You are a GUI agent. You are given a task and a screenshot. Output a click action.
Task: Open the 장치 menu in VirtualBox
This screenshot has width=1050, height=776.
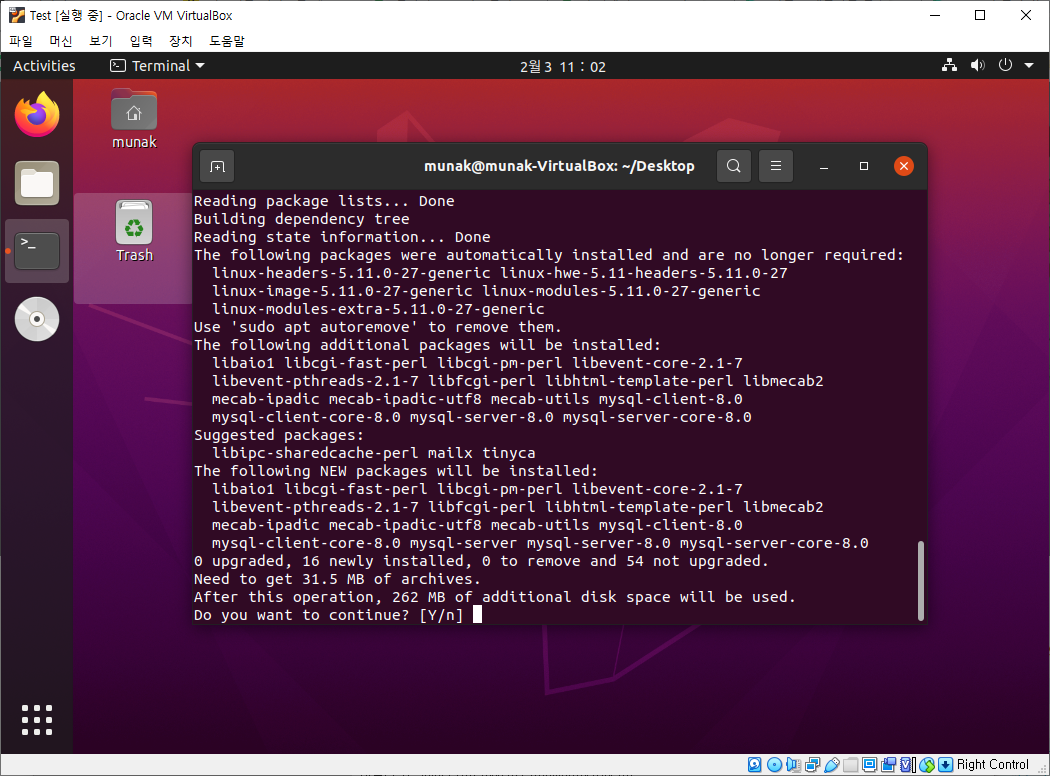[181, 41]
